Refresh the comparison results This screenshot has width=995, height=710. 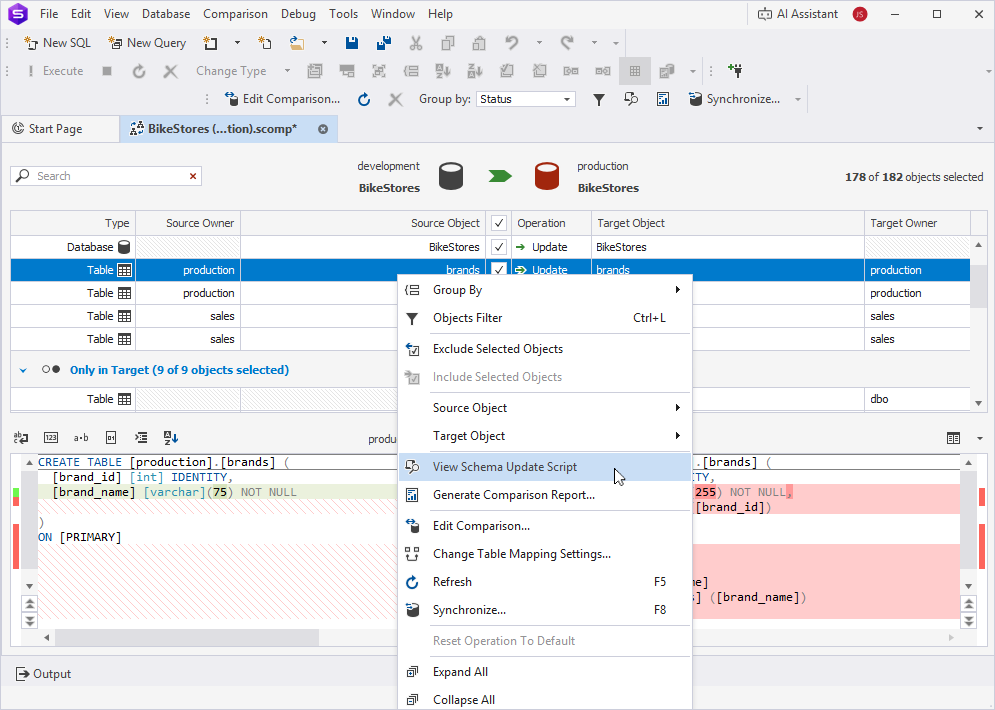pyautogui.click(x=363, y=99)
